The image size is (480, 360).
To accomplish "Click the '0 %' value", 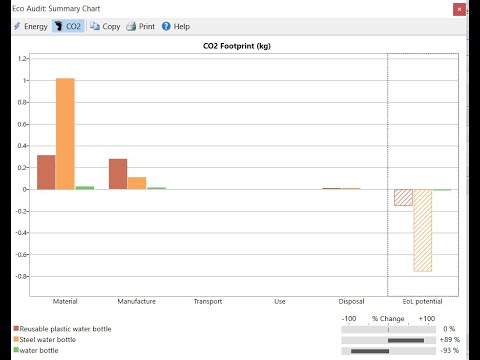I will 449,329.
